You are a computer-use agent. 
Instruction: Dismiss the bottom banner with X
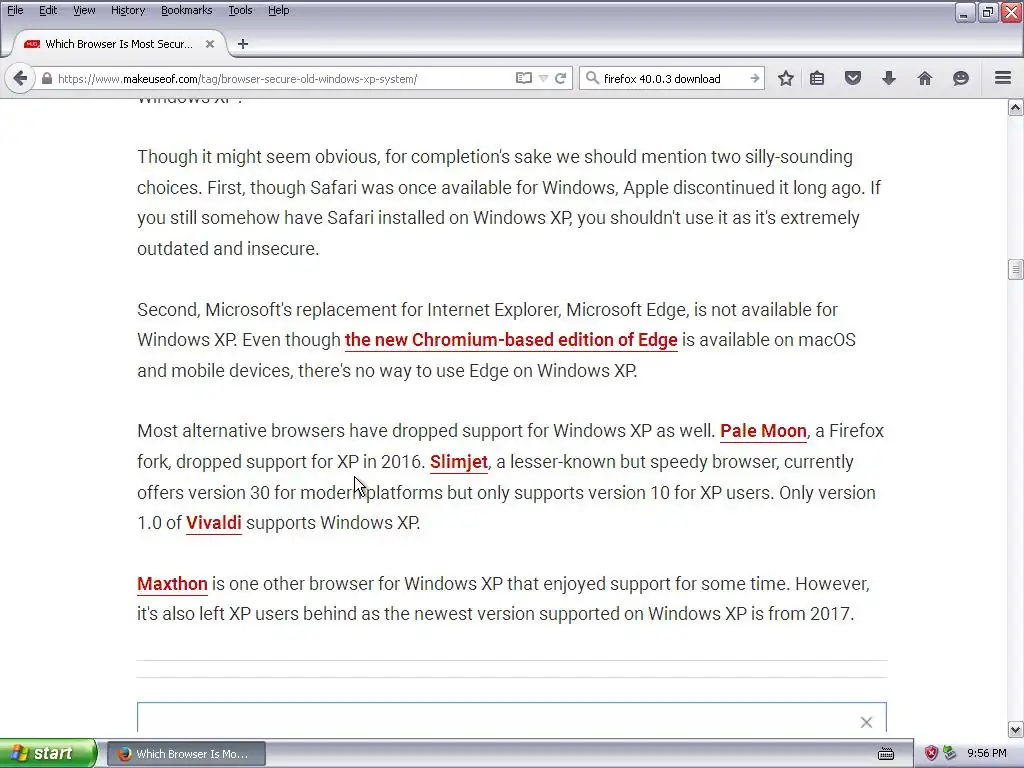coord(866,722)
